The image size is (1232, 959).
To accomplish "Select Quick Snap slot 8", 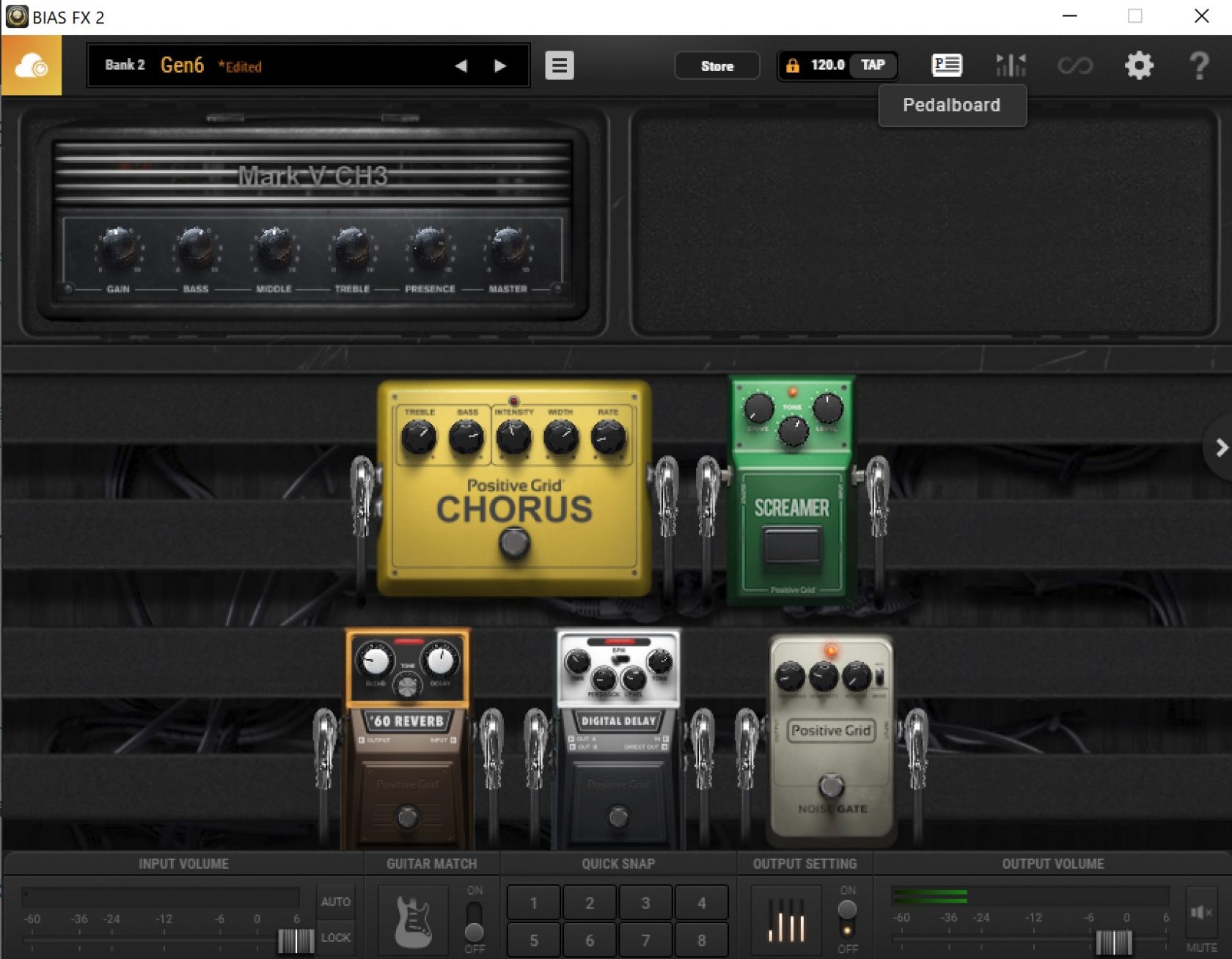I will pyautogui.click(x=702, y=940).
